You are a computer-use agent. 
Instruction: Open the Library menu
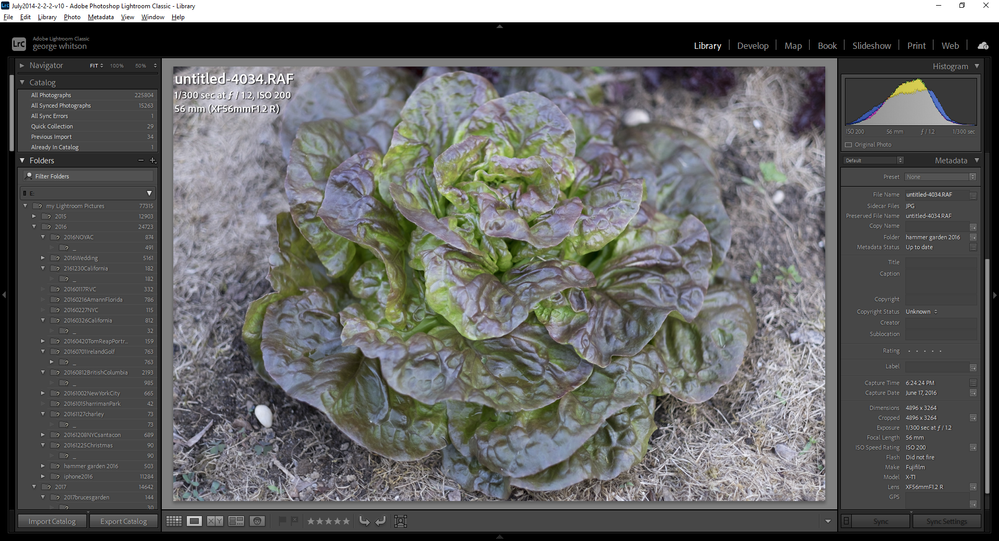tap(47, 17)
